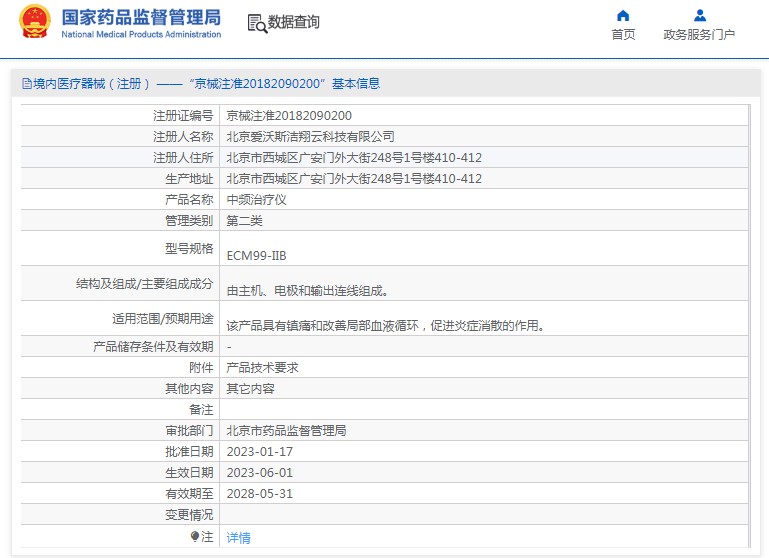Go to 首页 link
The height and width of the screenshot is (558, 769).
(623, 34)
